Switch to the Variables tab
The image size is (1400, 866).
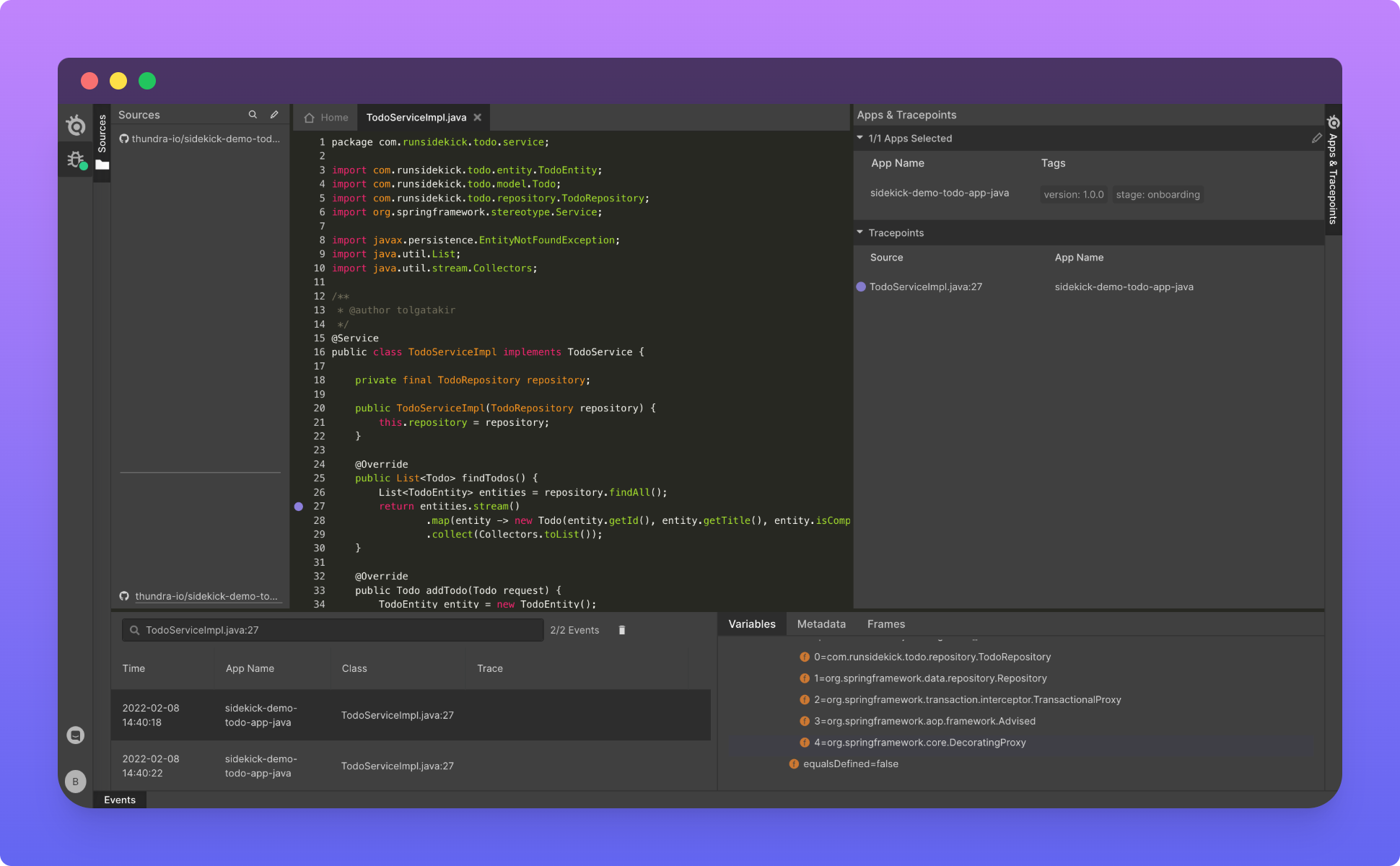752,624
